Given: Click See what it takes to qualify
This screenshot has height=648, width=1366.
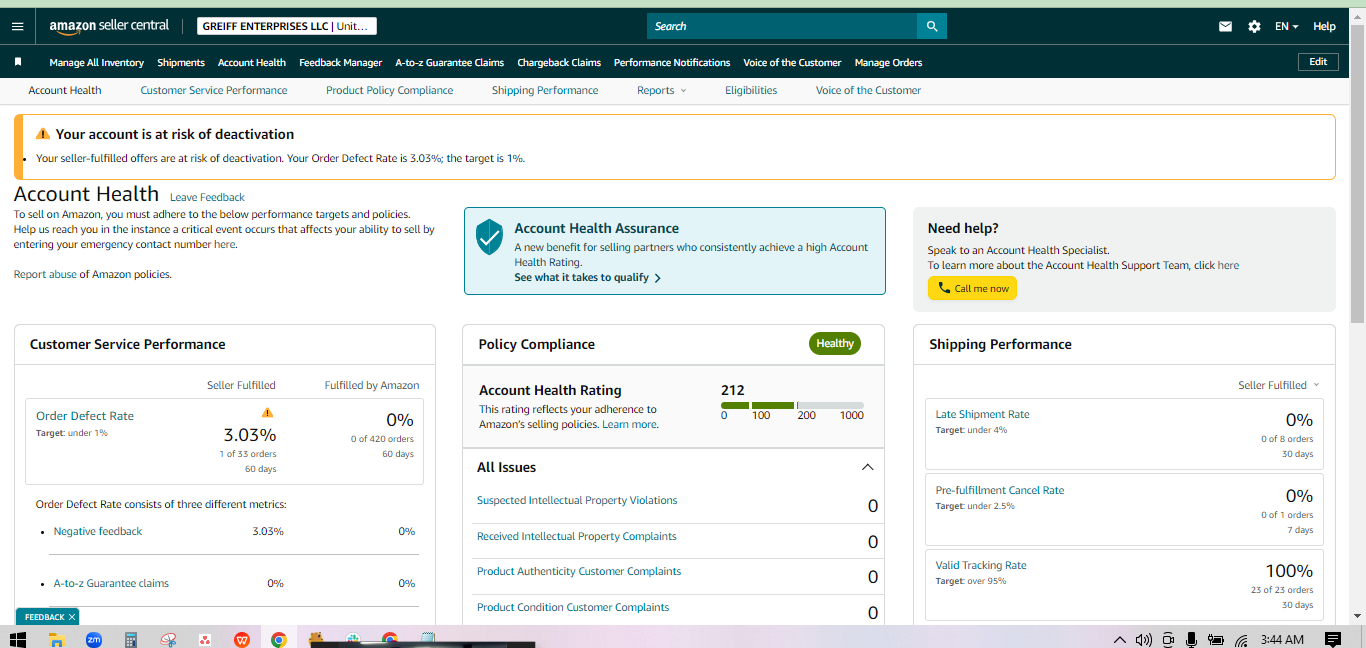Looking at the screenshot, I should pyautogui.click(x=587, y=278).
